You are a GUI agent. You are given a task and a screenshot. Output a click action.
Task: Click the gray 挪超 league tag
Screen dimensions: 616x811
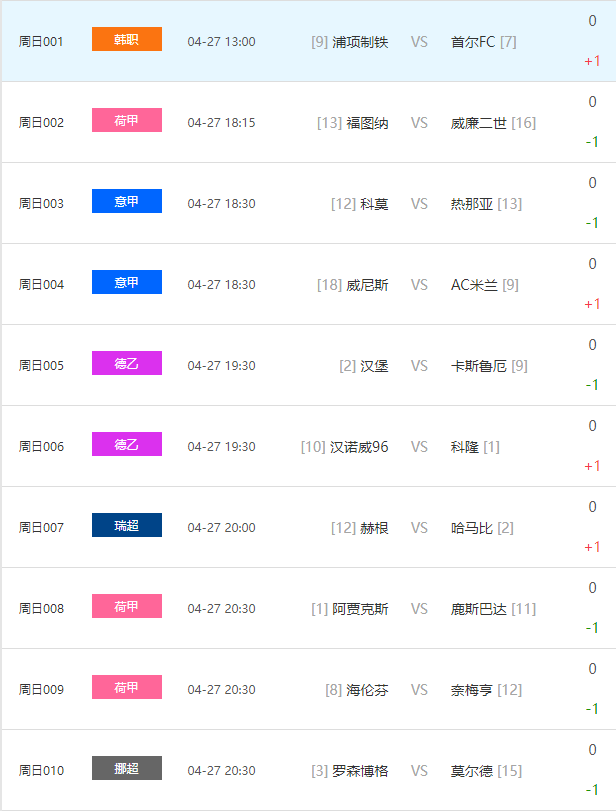click(126, 769)
